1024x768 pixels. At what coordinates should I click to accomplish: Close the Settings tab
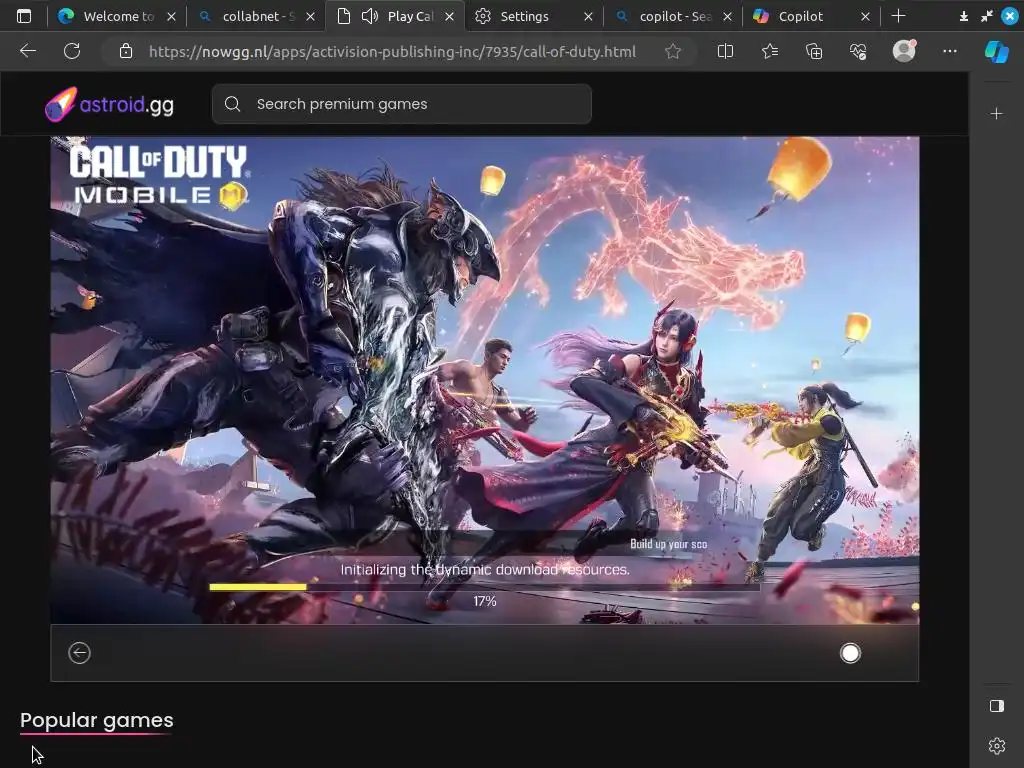tap(588, 17)
